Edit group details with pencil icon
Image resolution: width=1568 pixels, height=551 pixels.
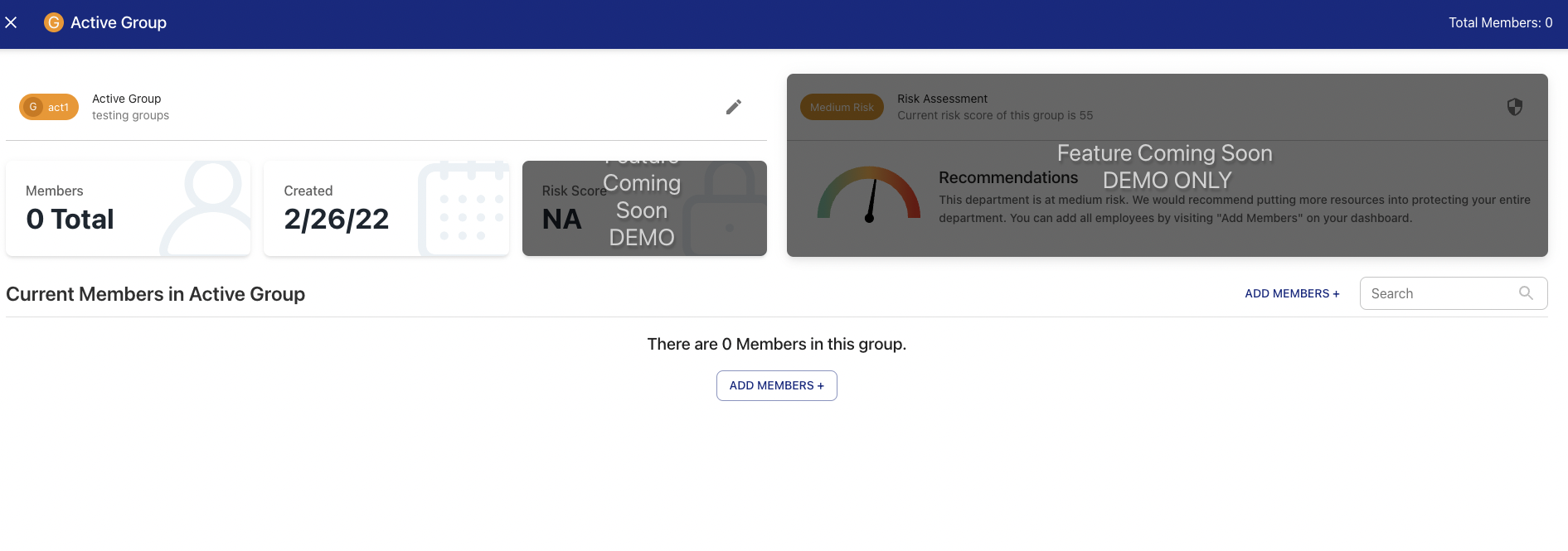coord(734,107)
